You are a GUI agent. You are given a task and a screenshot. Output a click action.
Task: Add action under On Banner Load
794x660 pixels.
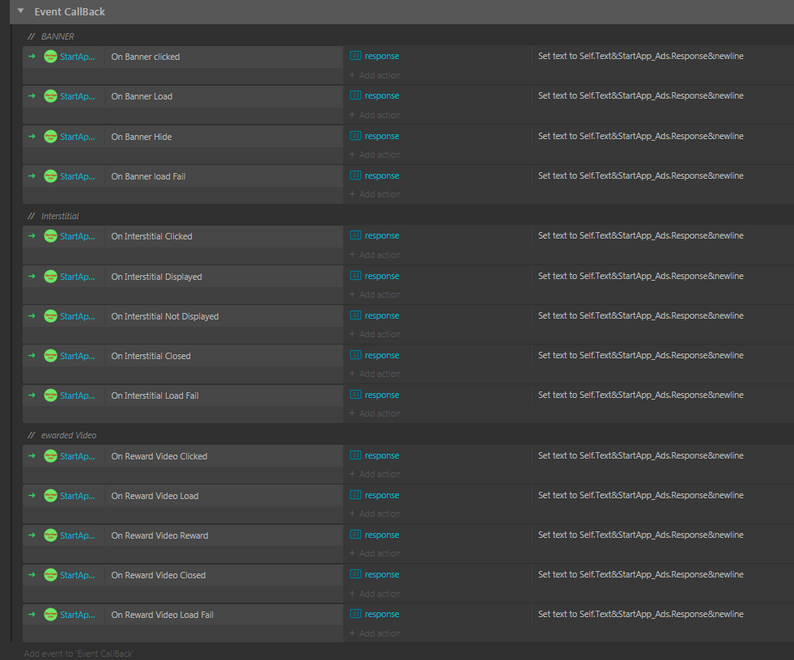(375, 114)
